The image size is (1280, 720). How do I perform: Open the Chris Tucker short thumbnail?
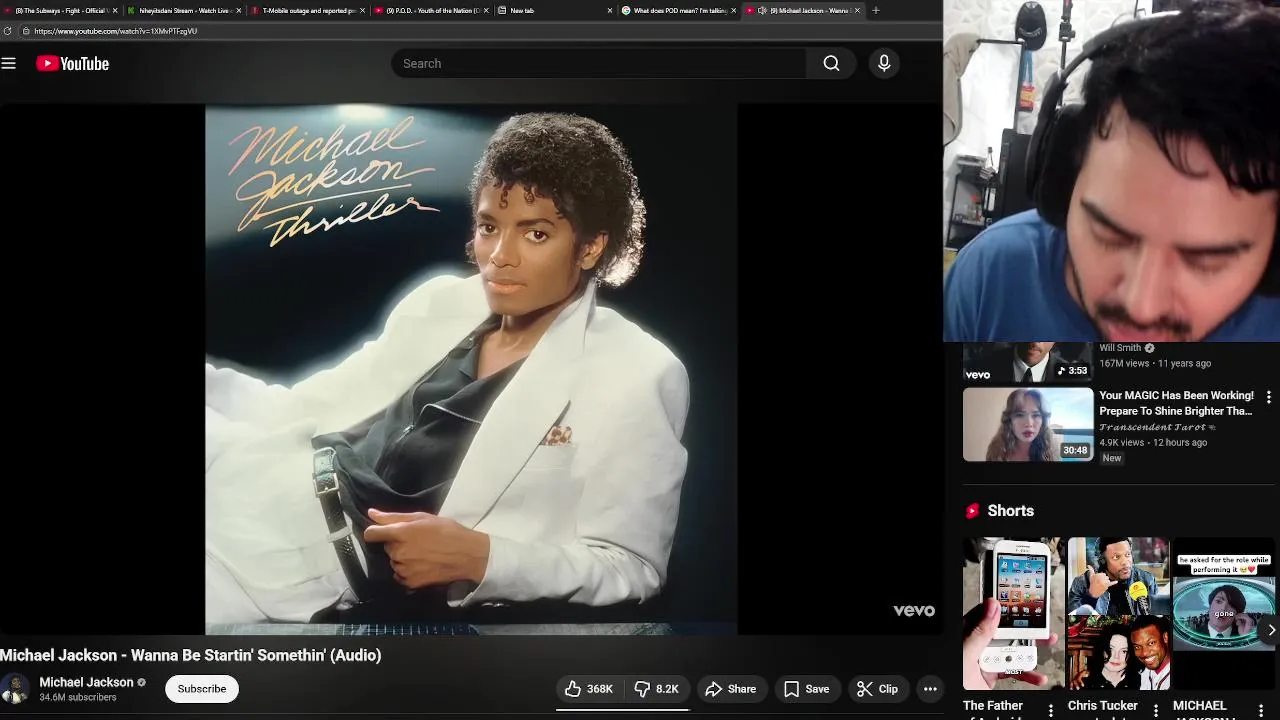click(x=1118, y=613)
